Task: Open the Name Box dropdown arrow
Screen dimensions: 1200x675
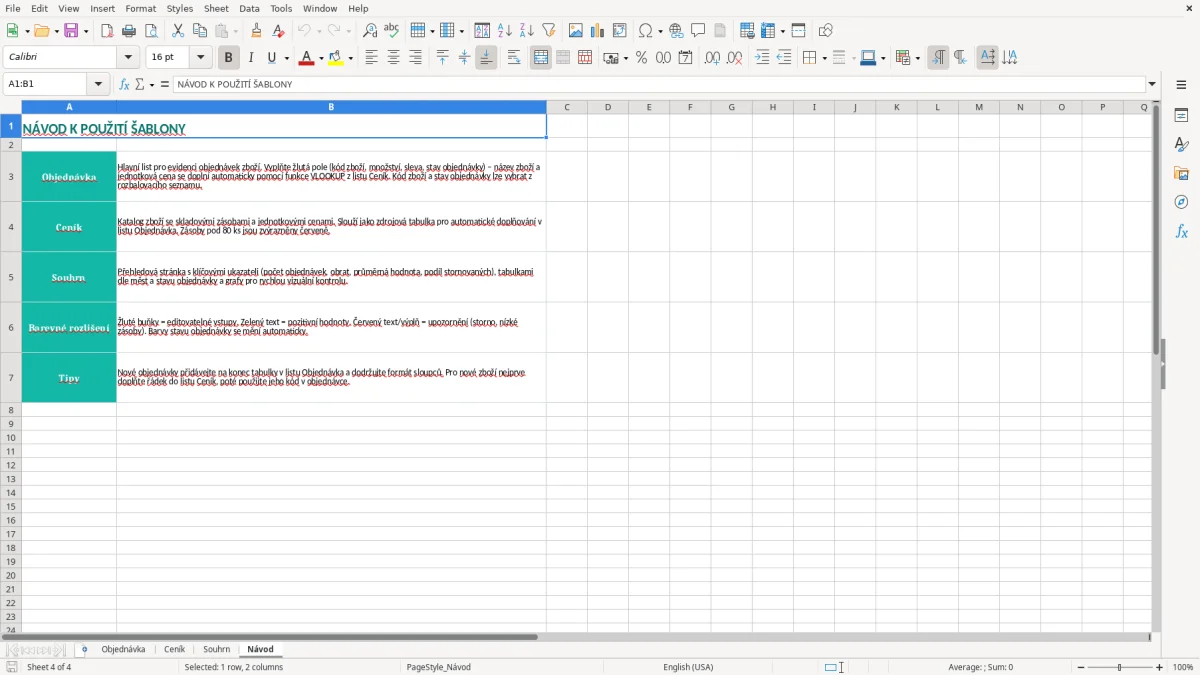Action: pyautogui.click(x=99, y=84)
